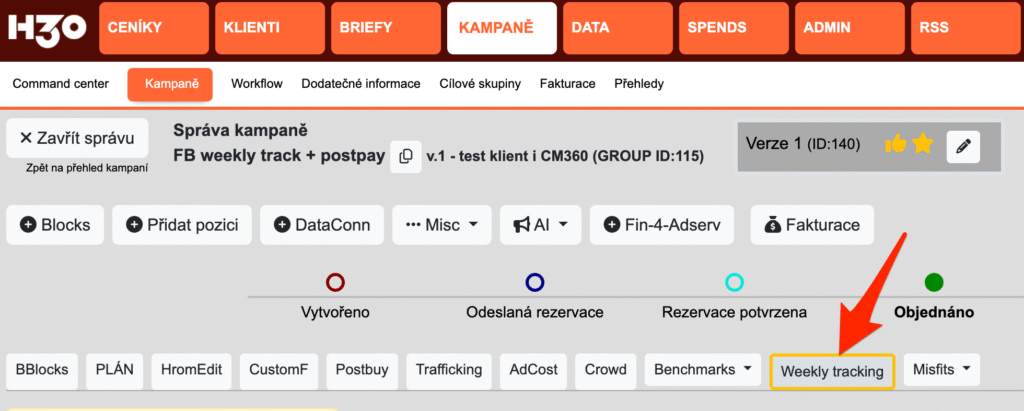This screenshot has height=411, width=1024.
Task: Click the green Objednáno status dot
Action: tap(934, 282)
